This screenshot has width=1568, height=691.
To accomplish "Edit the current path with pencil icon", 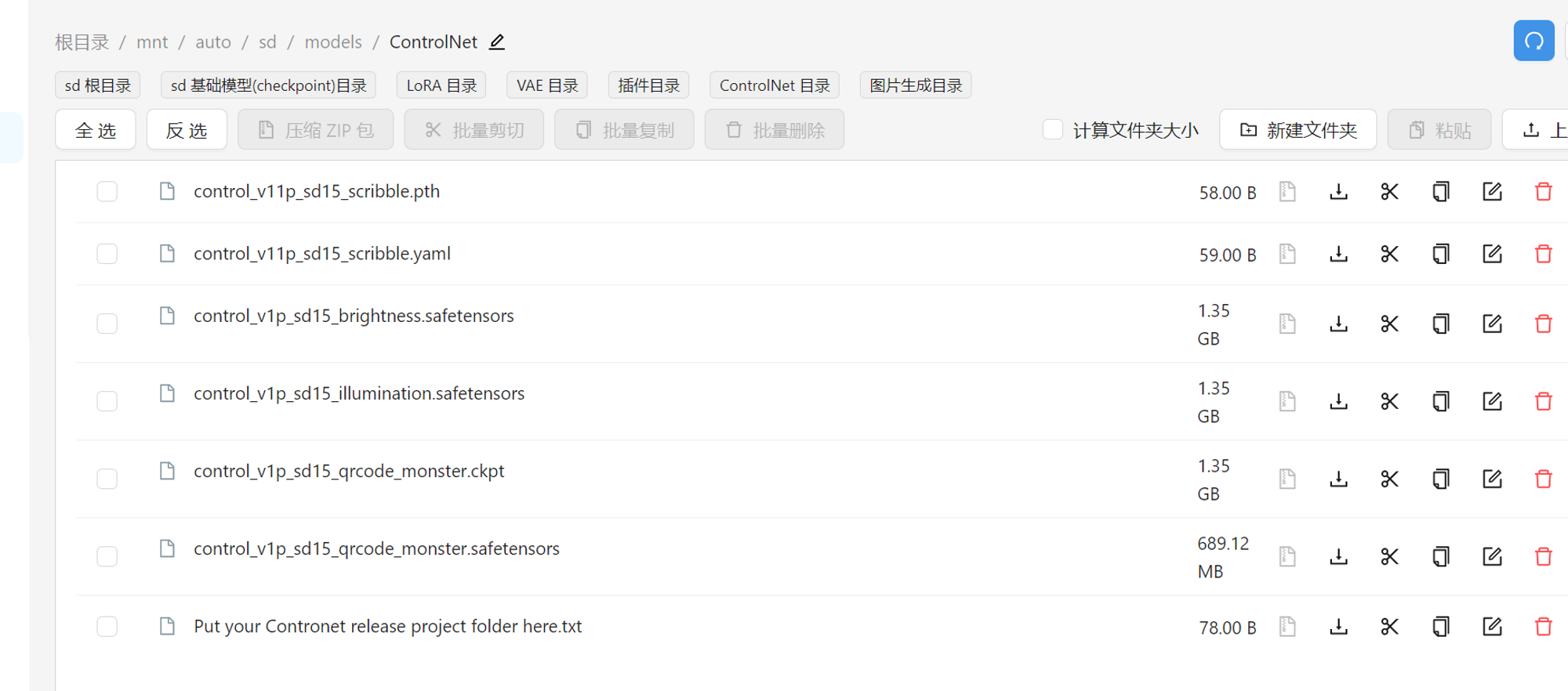I will point(497,42).
